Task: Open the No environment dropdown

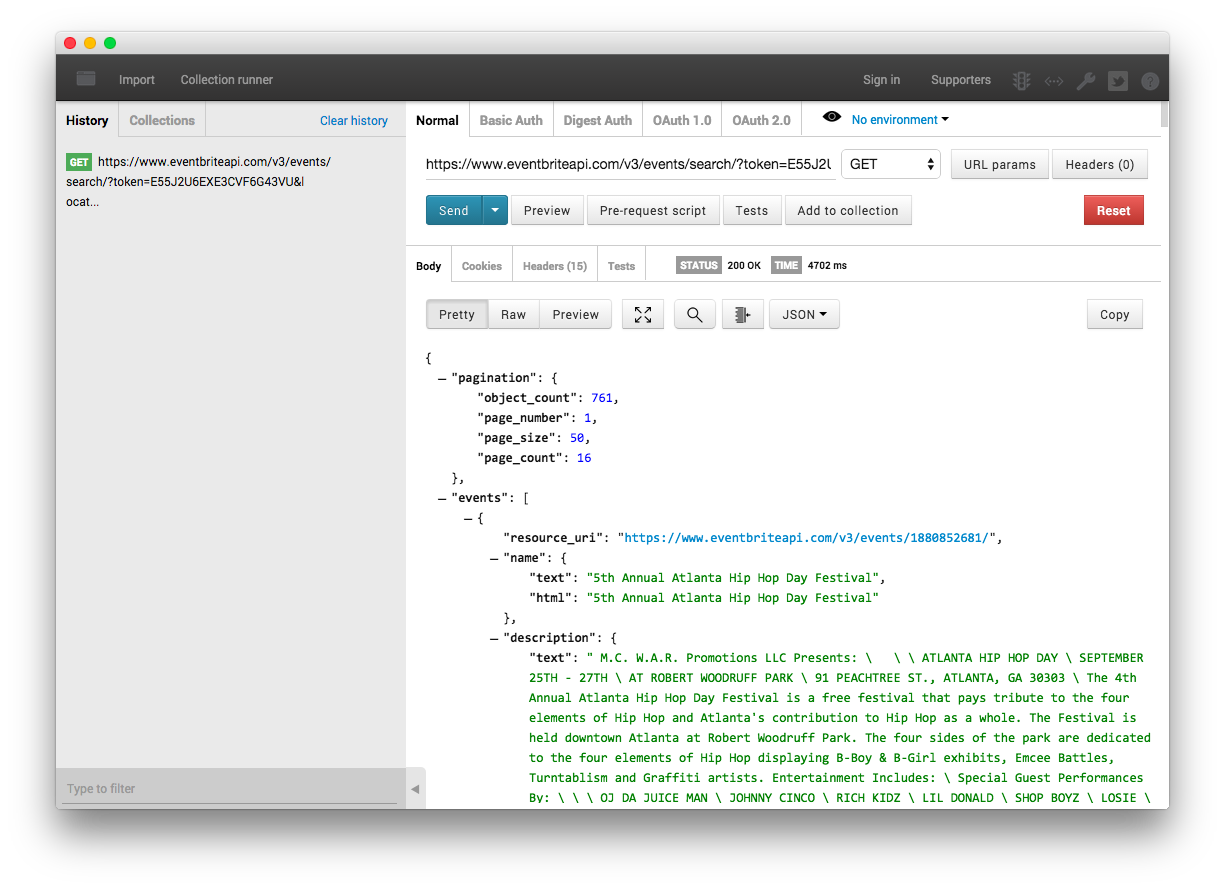Action: pyautogui.click(x=900, y=120)
